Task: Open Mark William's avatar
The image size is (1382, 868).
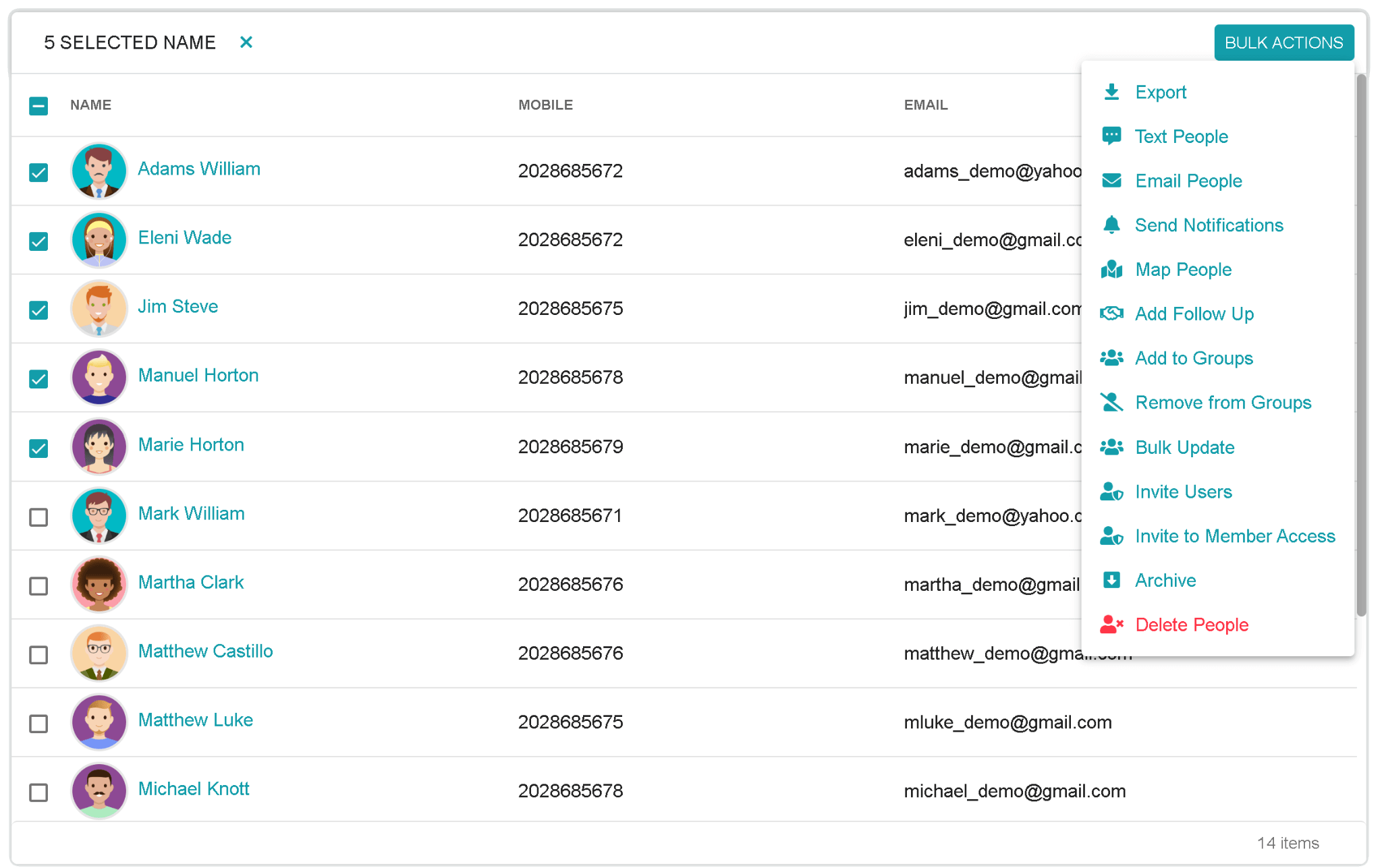Action: pos(99,515)
